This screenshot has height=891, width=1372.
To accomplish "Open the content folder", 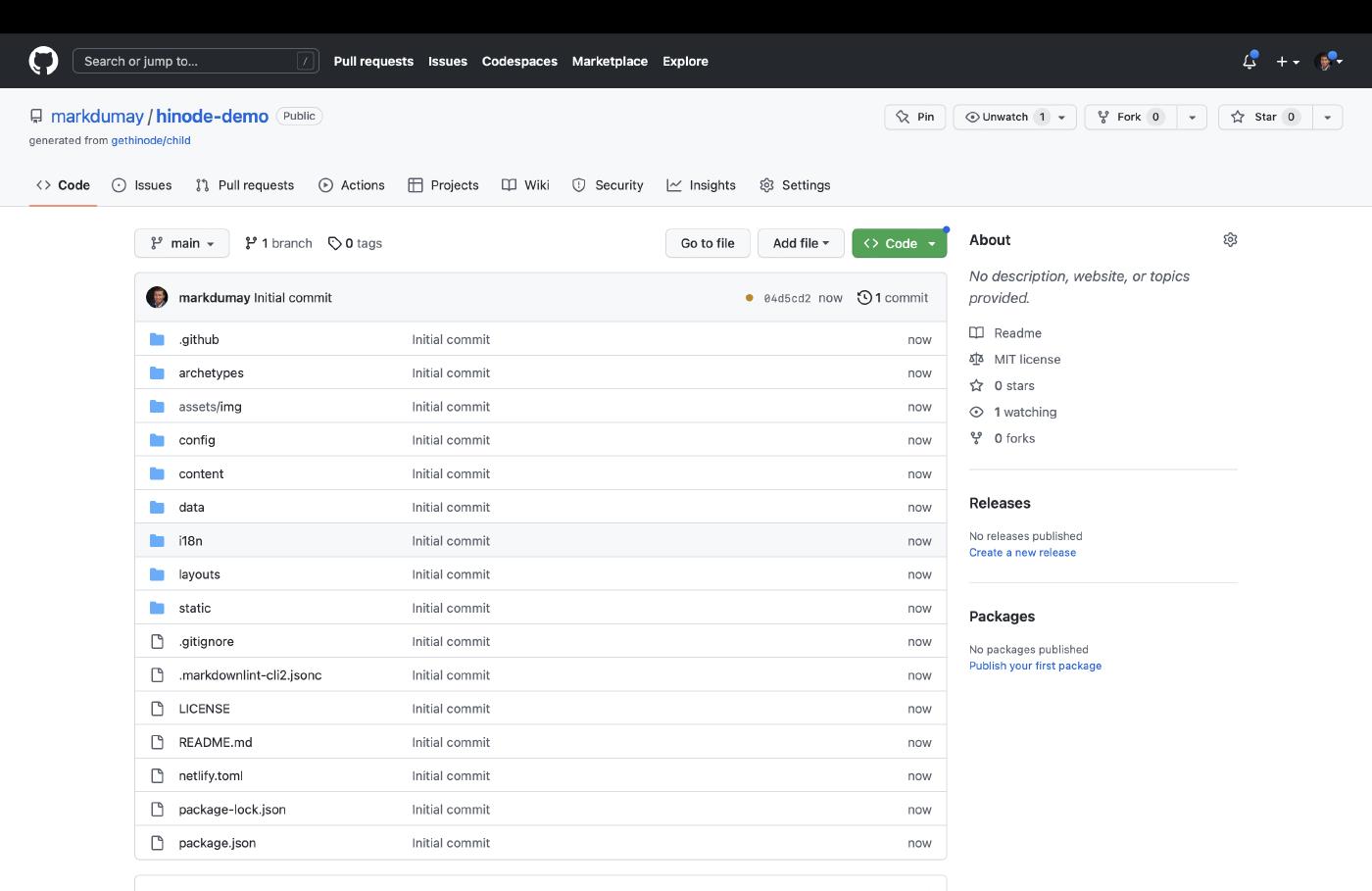I will (201, 473).
